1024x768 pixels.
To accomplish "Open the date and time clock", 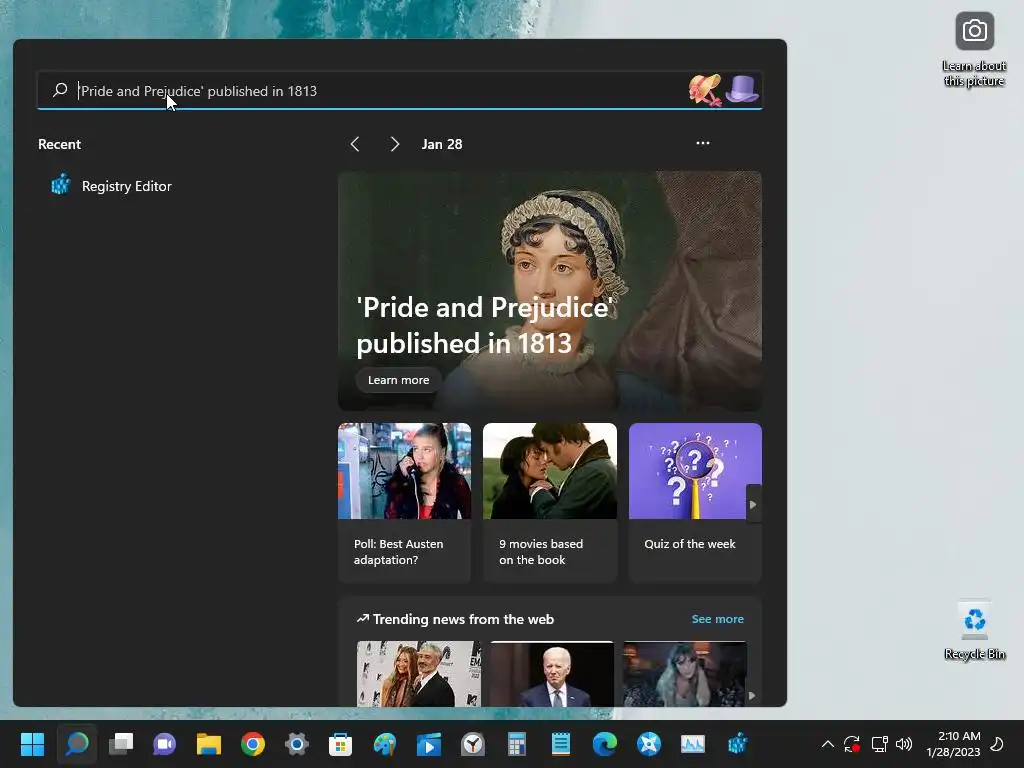I will pyautogui.click(x=953, y=744).
